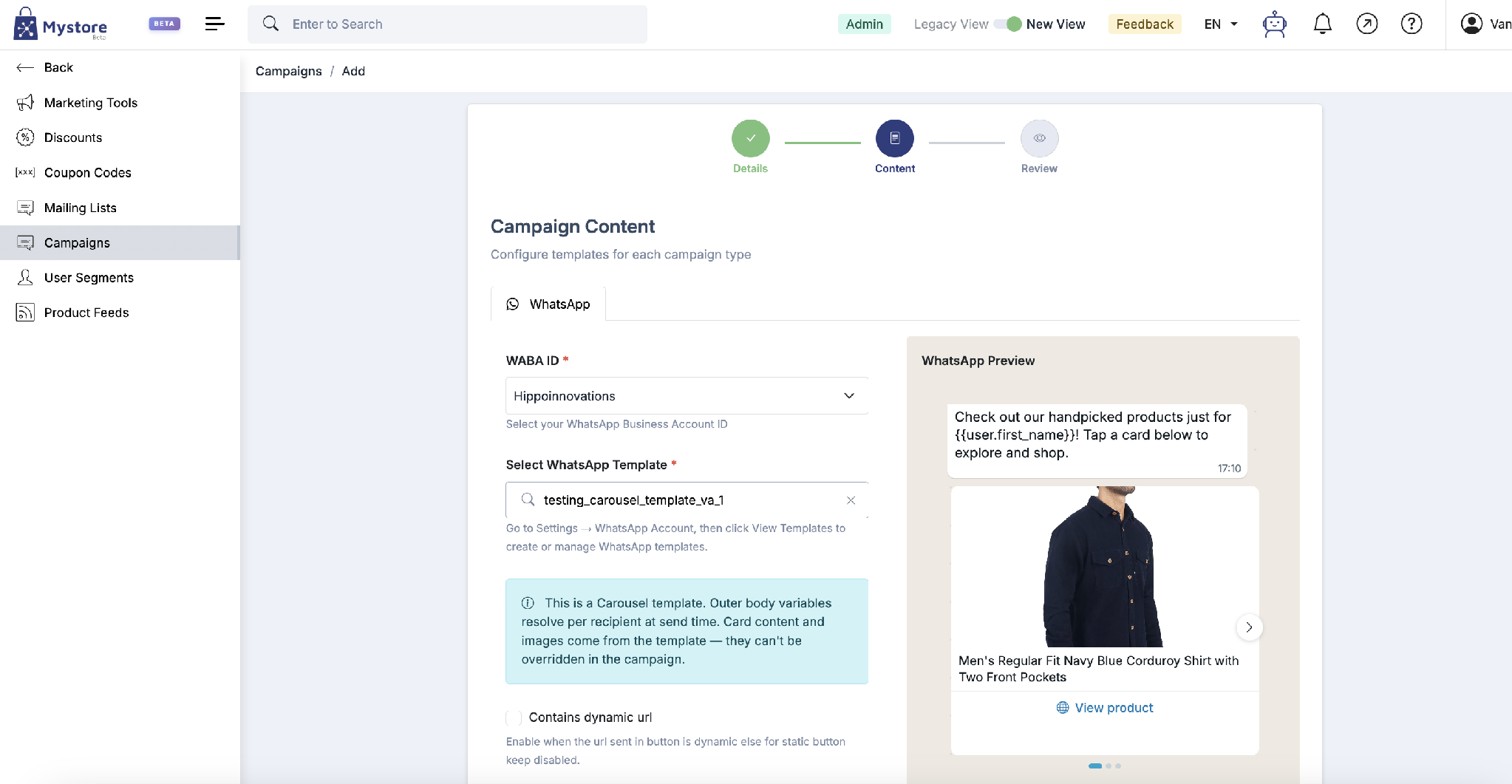Click the navy shirt product image
The image size is (1512, 784).
tap(1105, 567)
